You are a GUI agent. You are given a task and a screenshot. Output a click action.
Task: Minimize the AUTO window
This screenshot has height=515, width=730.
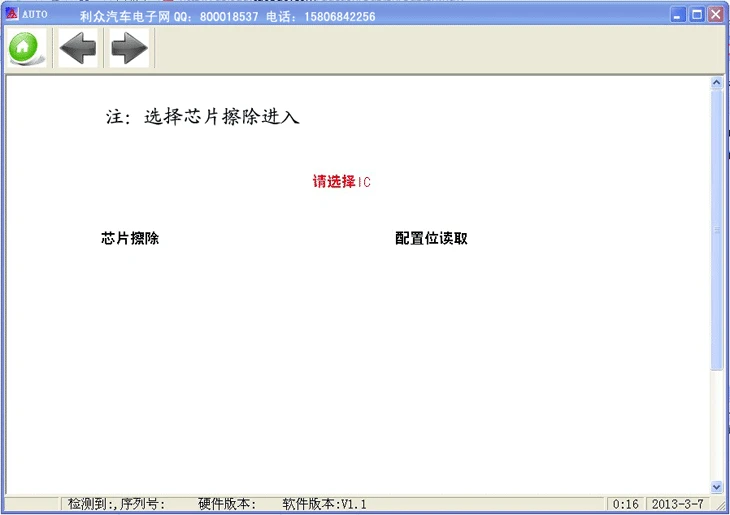pos(678,15)
